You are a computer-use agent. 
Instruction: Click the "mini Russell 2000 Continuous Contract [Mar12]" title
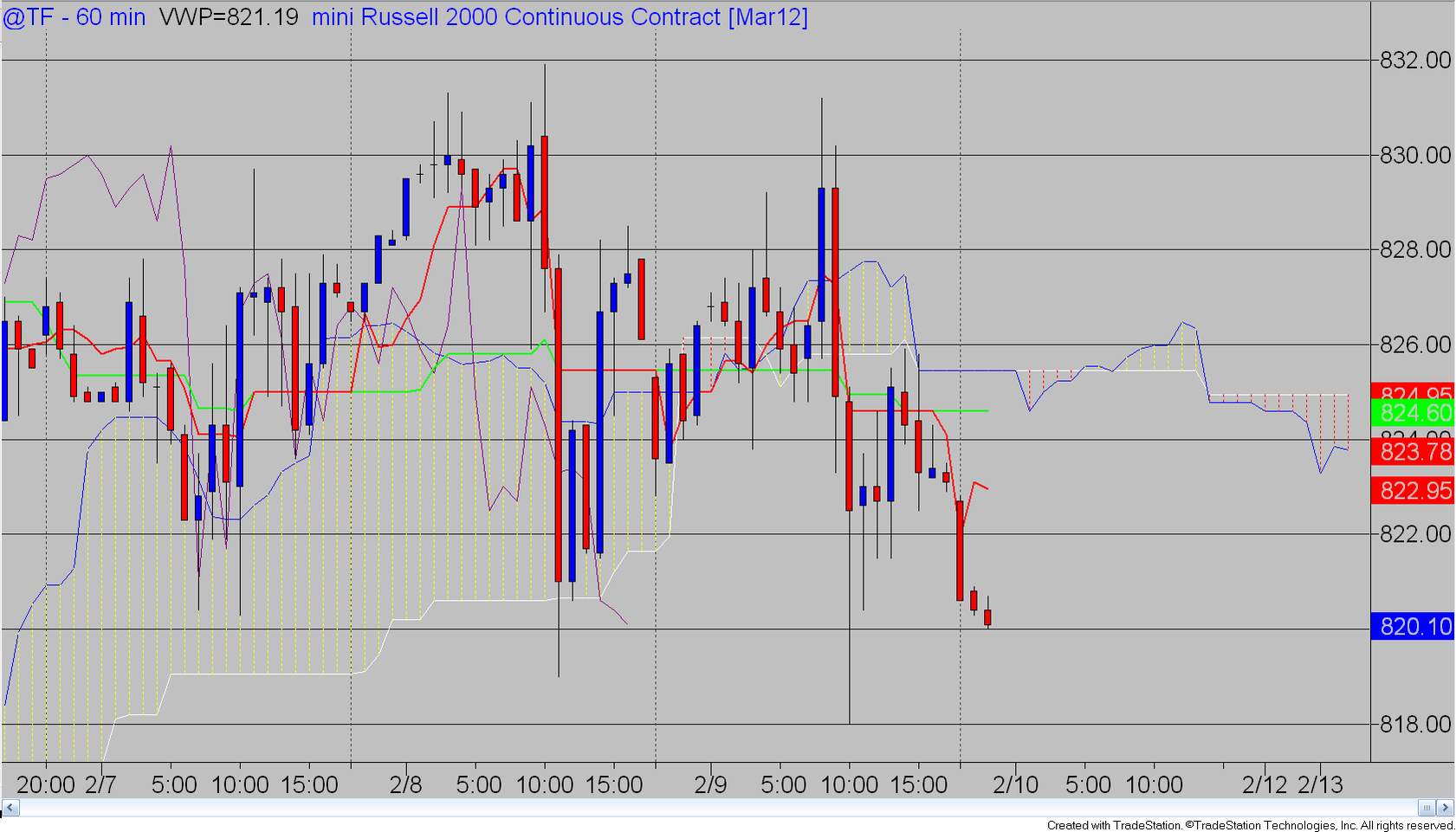pyautogui.click(x=560, y=17)
